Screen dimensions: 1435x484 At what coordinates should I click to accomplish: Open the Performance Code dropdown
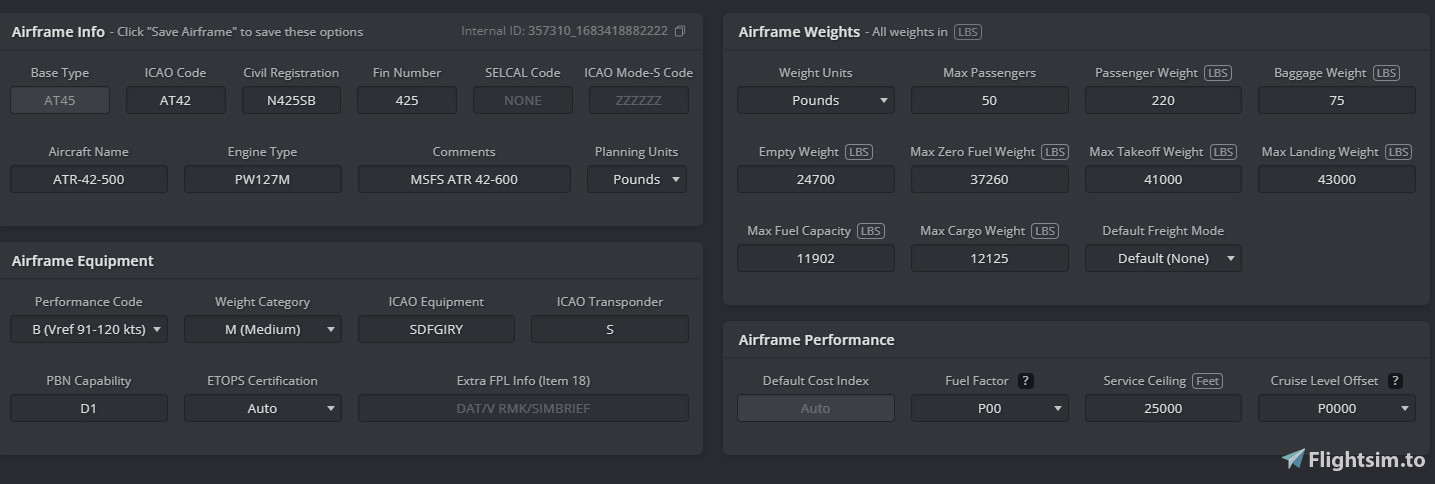[89, 329]
